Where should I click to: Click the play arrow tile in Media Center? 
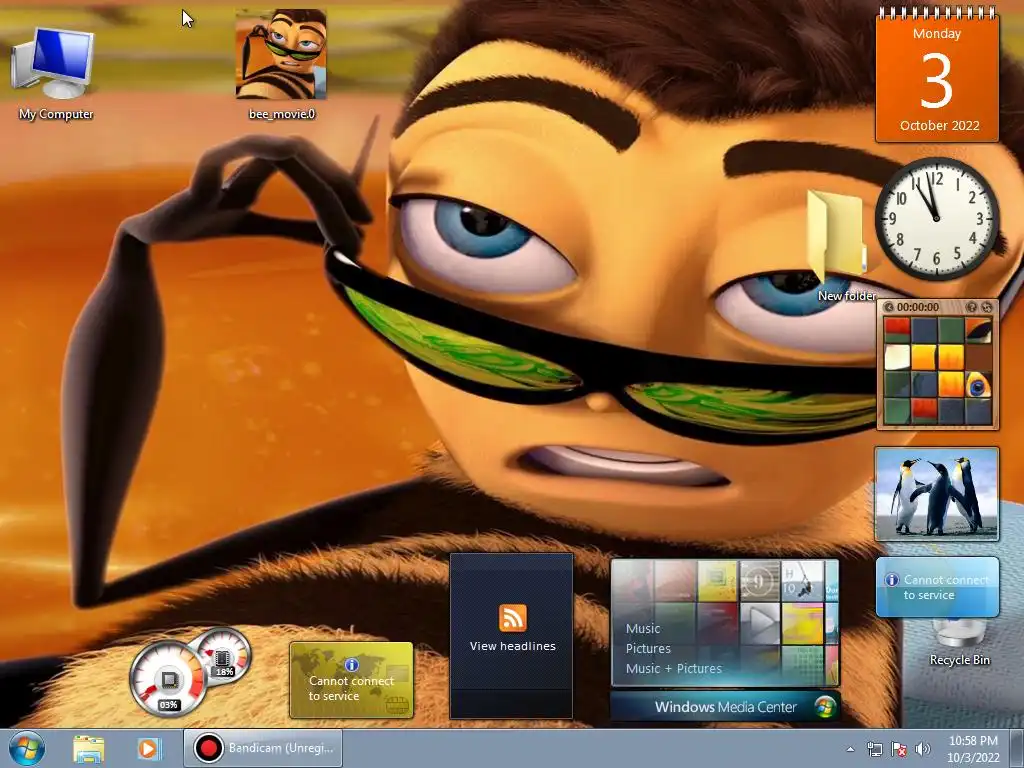(760, 622)
